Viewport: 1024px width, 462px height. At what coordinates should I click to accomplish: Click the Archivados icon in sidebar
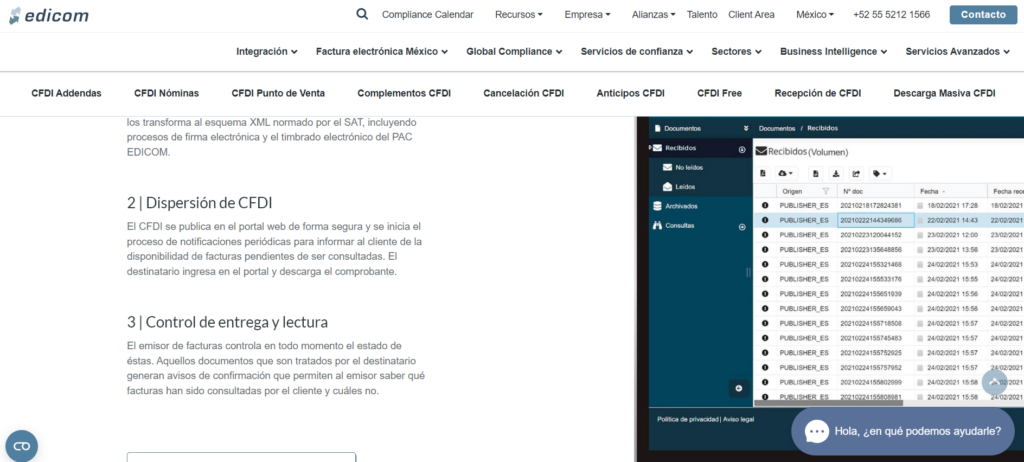(x=657, y=206)
